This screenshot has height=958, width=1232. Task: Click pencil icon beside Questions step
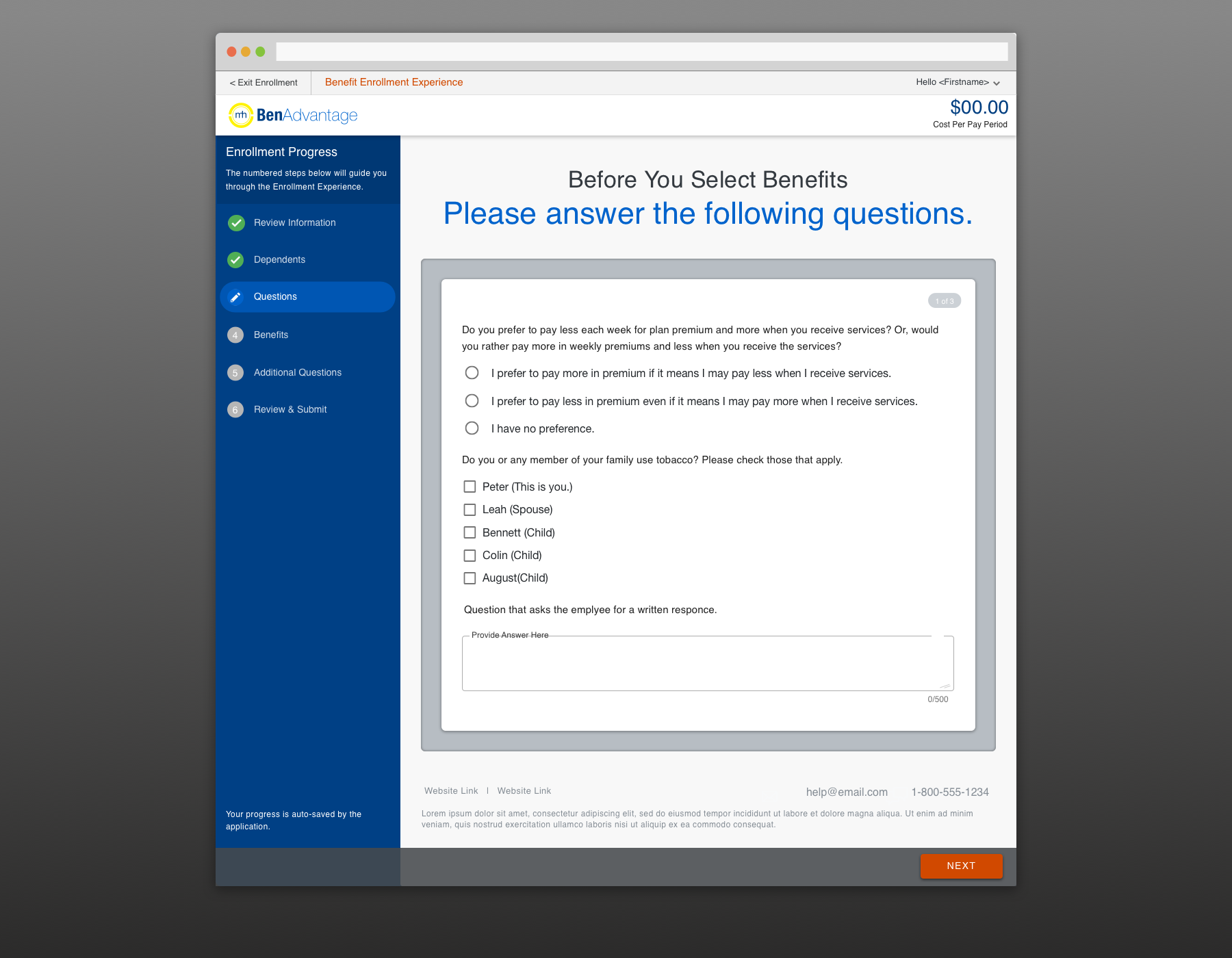coord(235,297)
